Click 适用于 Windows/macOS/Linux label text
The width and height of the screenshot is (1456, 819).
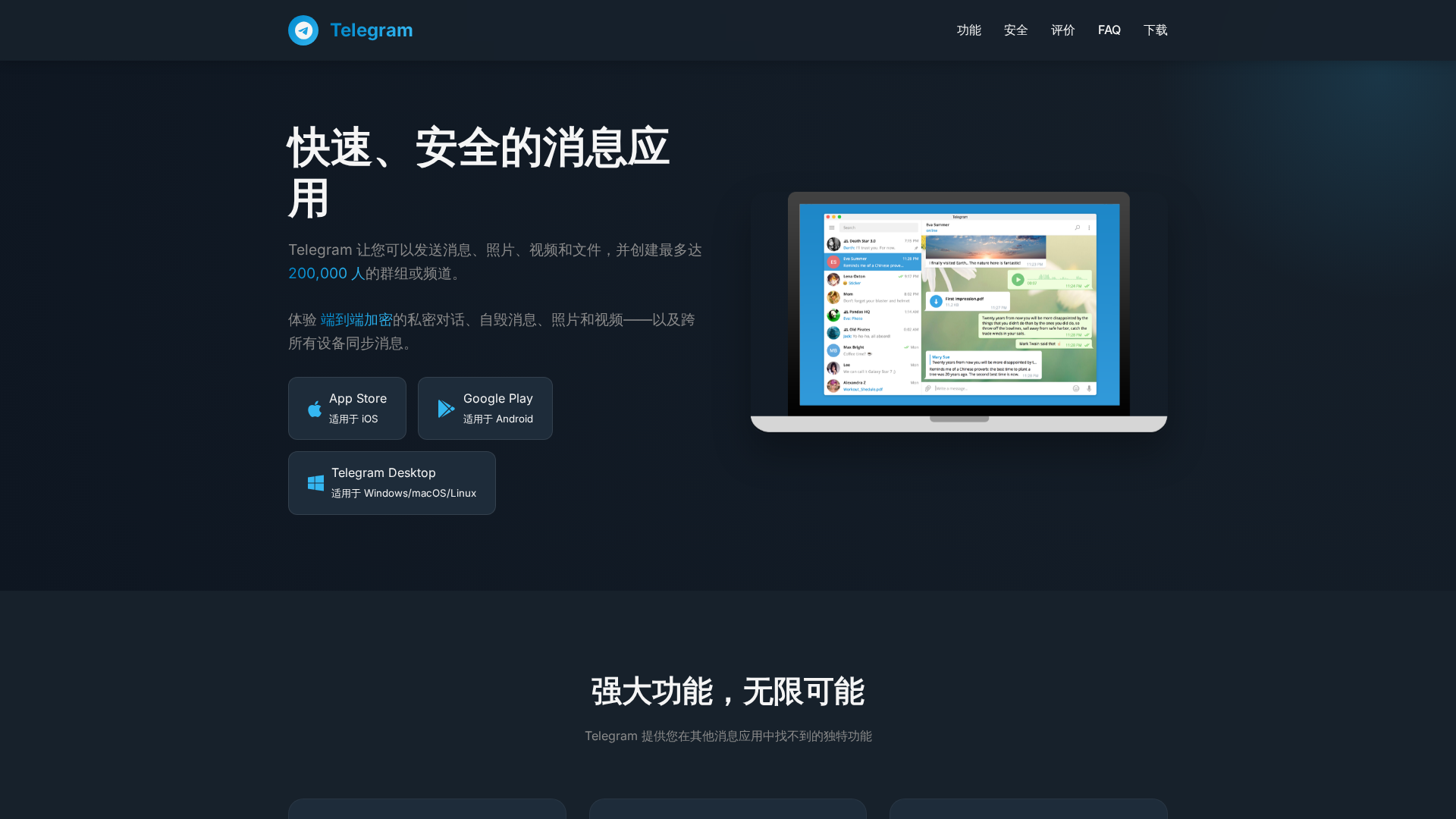tap(404, 494)
